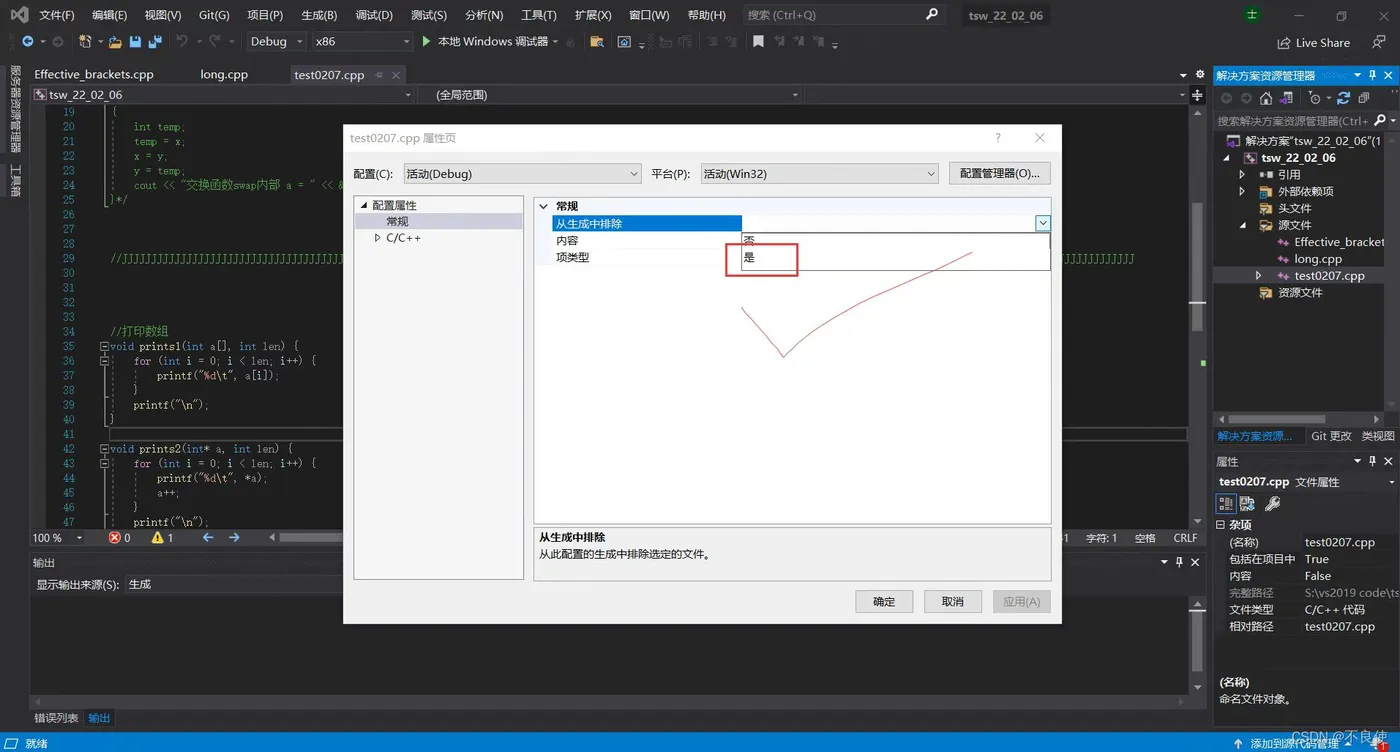This screenshot has width=1400, height=752.
Task: Click the 从生成中排除 value dropdown arrow
Action: click(x=1042, y=223)
